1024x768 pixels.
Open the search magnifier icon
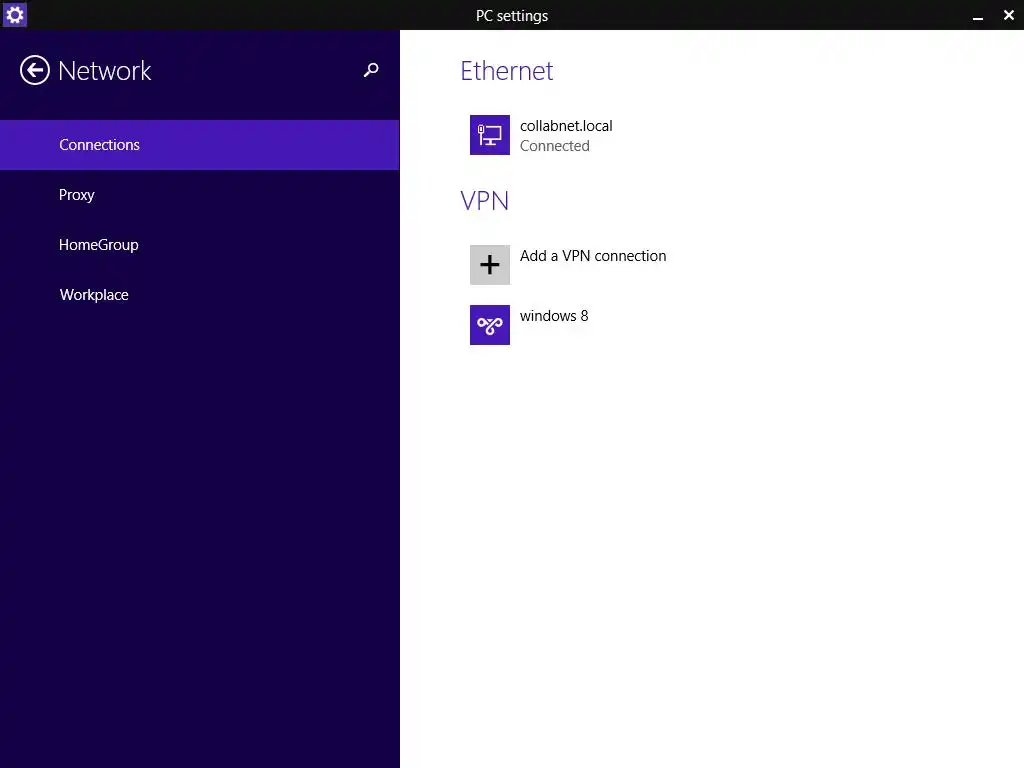(x=371, y=70)
